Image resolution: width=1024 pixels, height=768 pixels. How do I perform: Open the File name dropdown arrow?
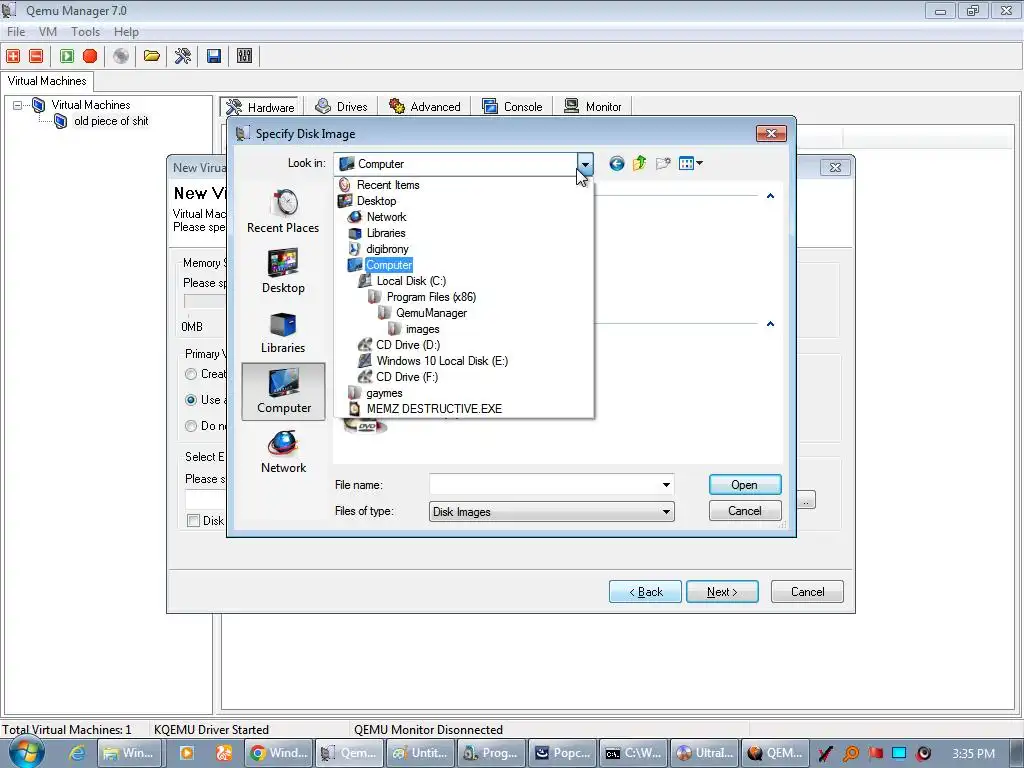pyautogui.click(x=666, y=485)
